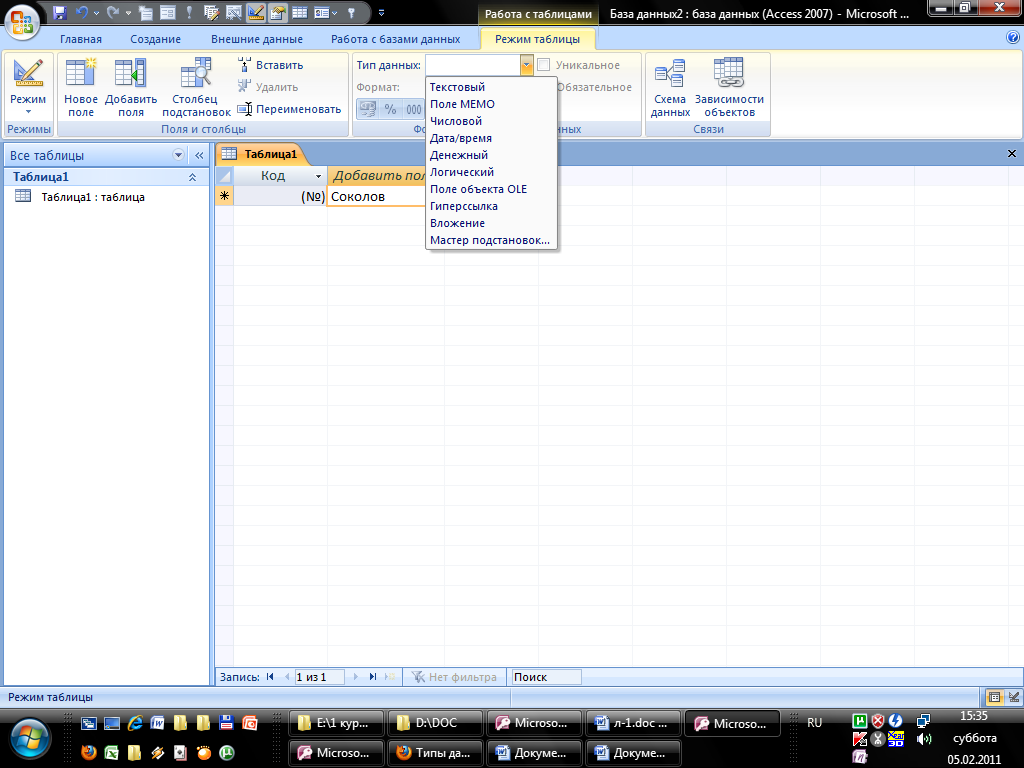Switch to design view in status bar
Screen dimensions: 1024x768
click(x=1013, y=697)
